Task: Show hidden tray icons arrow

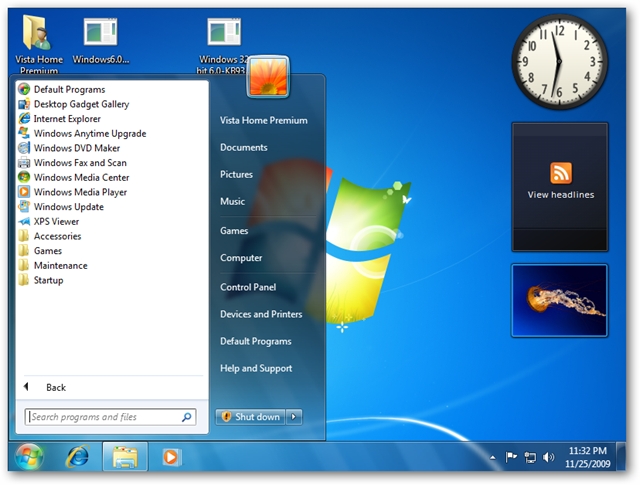Action: pyautogui.click(x=493, y=457)
